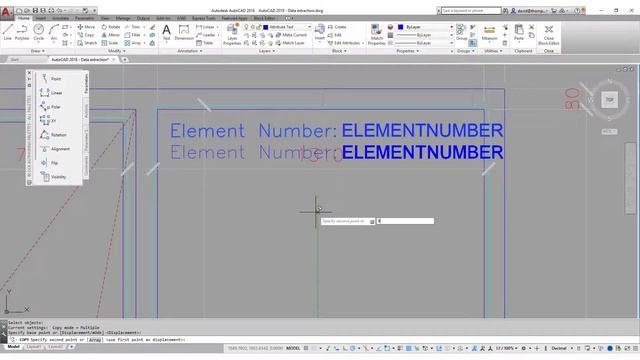The height and width of the screenshot is (360, 640).
Task: Click the Move tool in Modify panel
Action: click(86, 27)
